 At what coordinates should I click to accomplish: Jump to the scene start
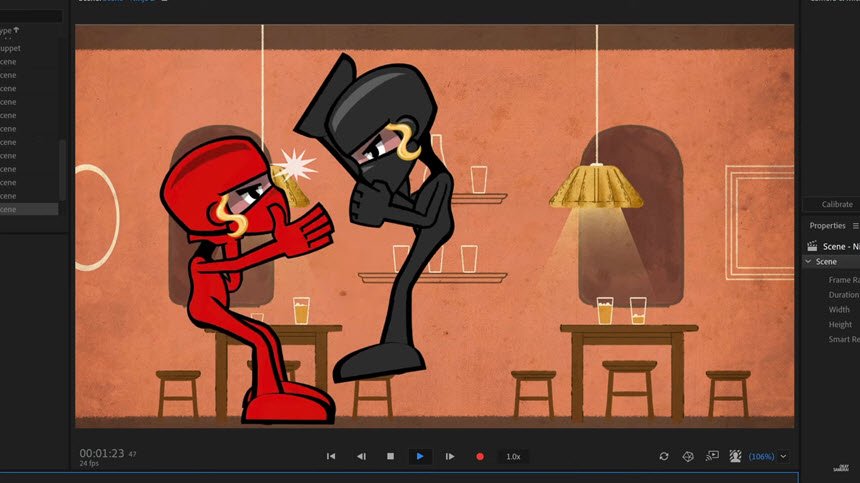[x=331, y=456]
